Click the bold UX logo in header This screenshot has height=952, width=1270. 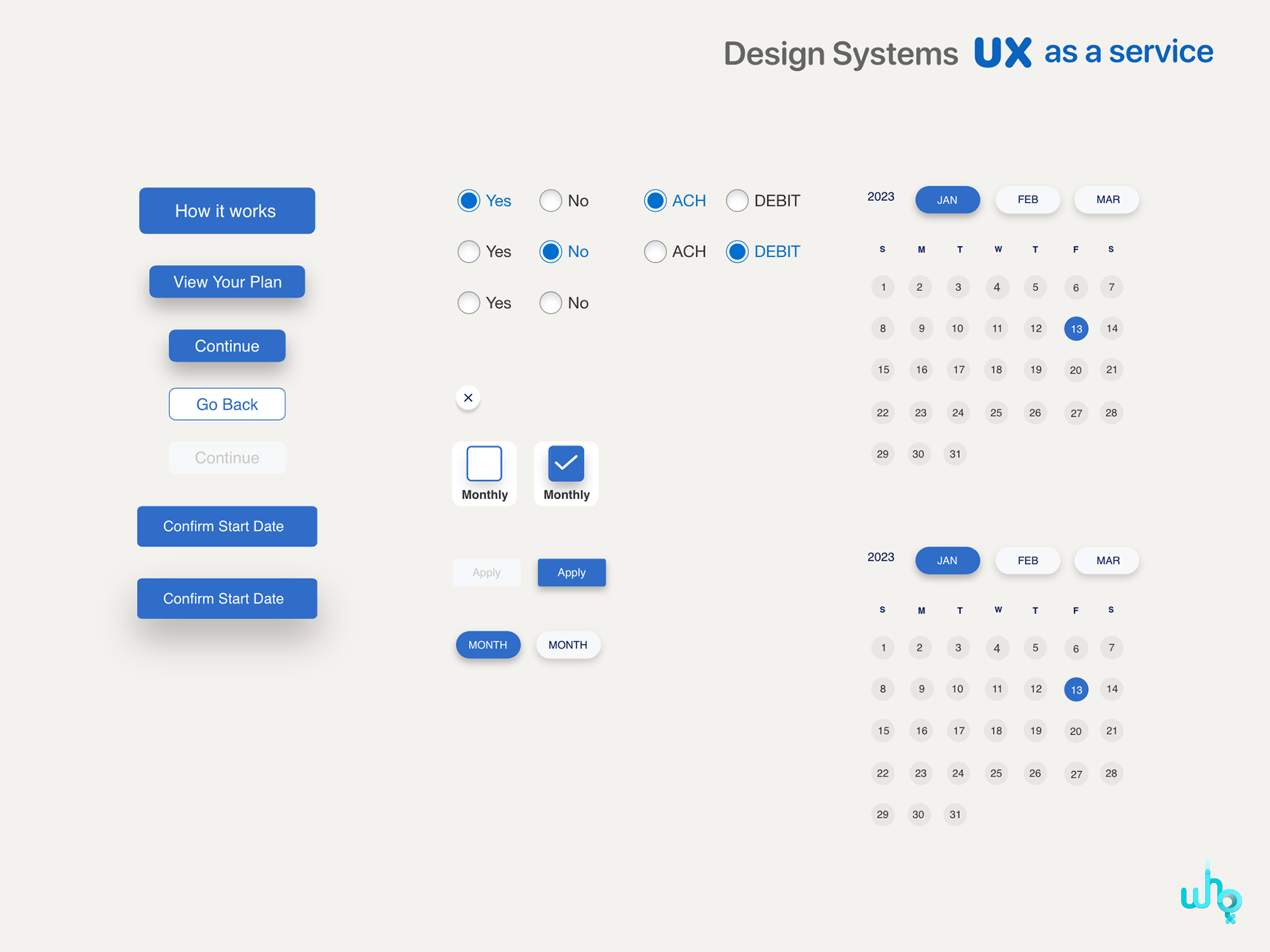coord(1002,52)
